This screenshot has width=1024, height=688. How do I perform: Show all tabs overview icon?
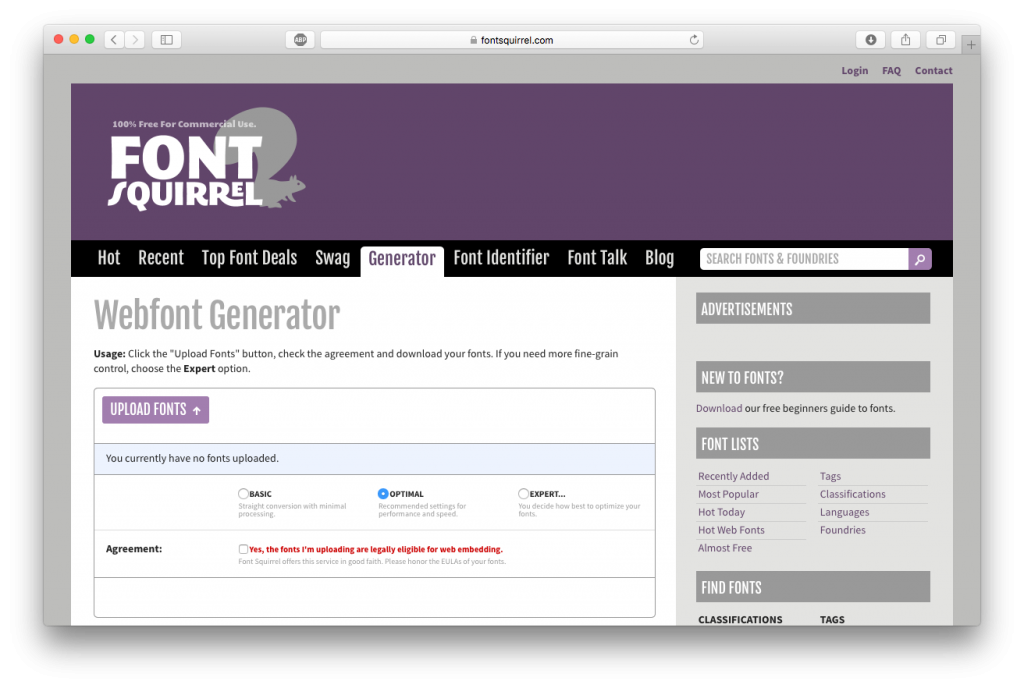(941, 40)
